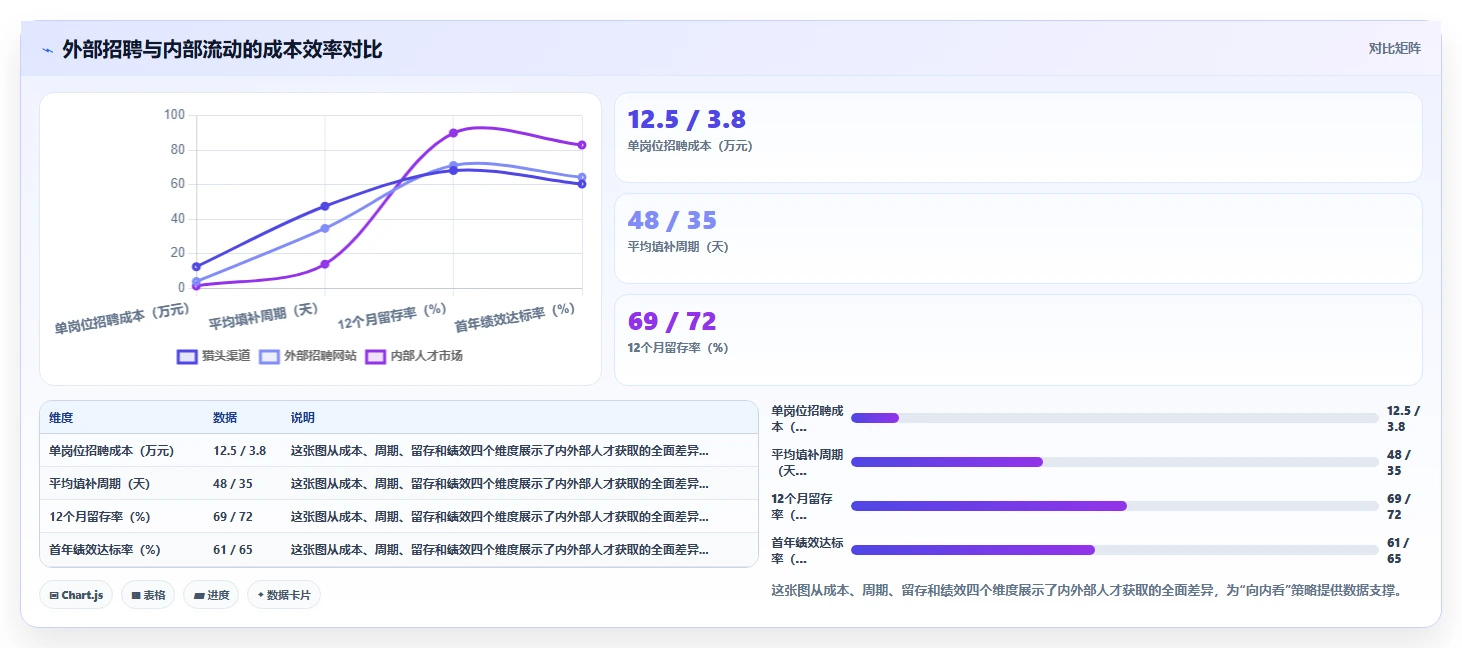The height and width of the screenshot is (648, 1462).
Task: Click the 69 / 72 stat card value
Action: coord(672,322)
